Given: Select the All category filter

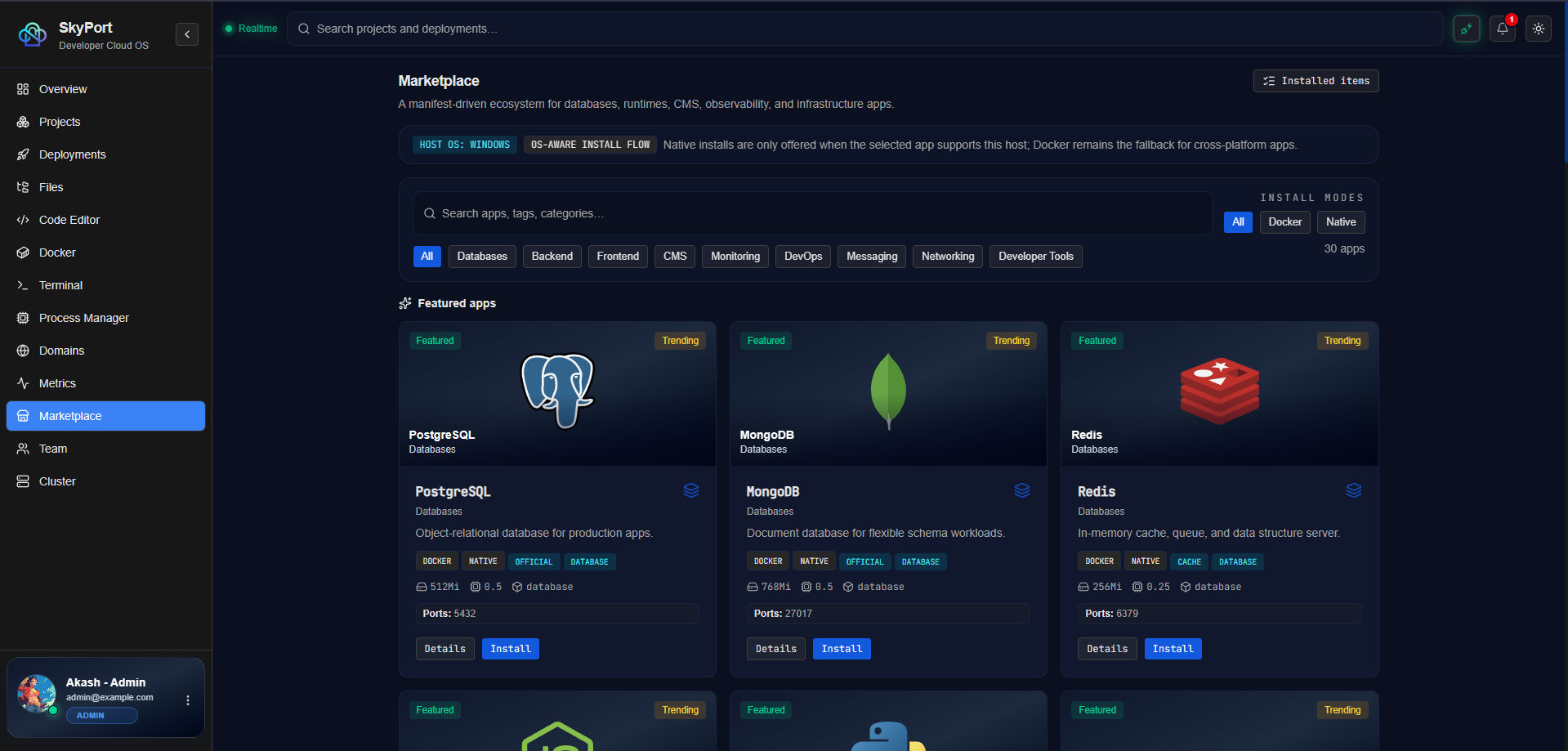Looking at the screenshot, I should coord(427,257).
